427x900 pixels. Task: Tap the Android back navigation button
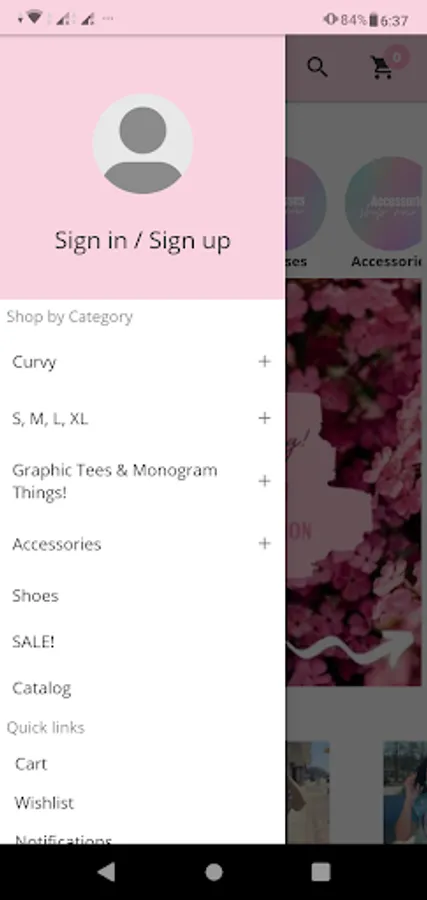coord(106,872)
